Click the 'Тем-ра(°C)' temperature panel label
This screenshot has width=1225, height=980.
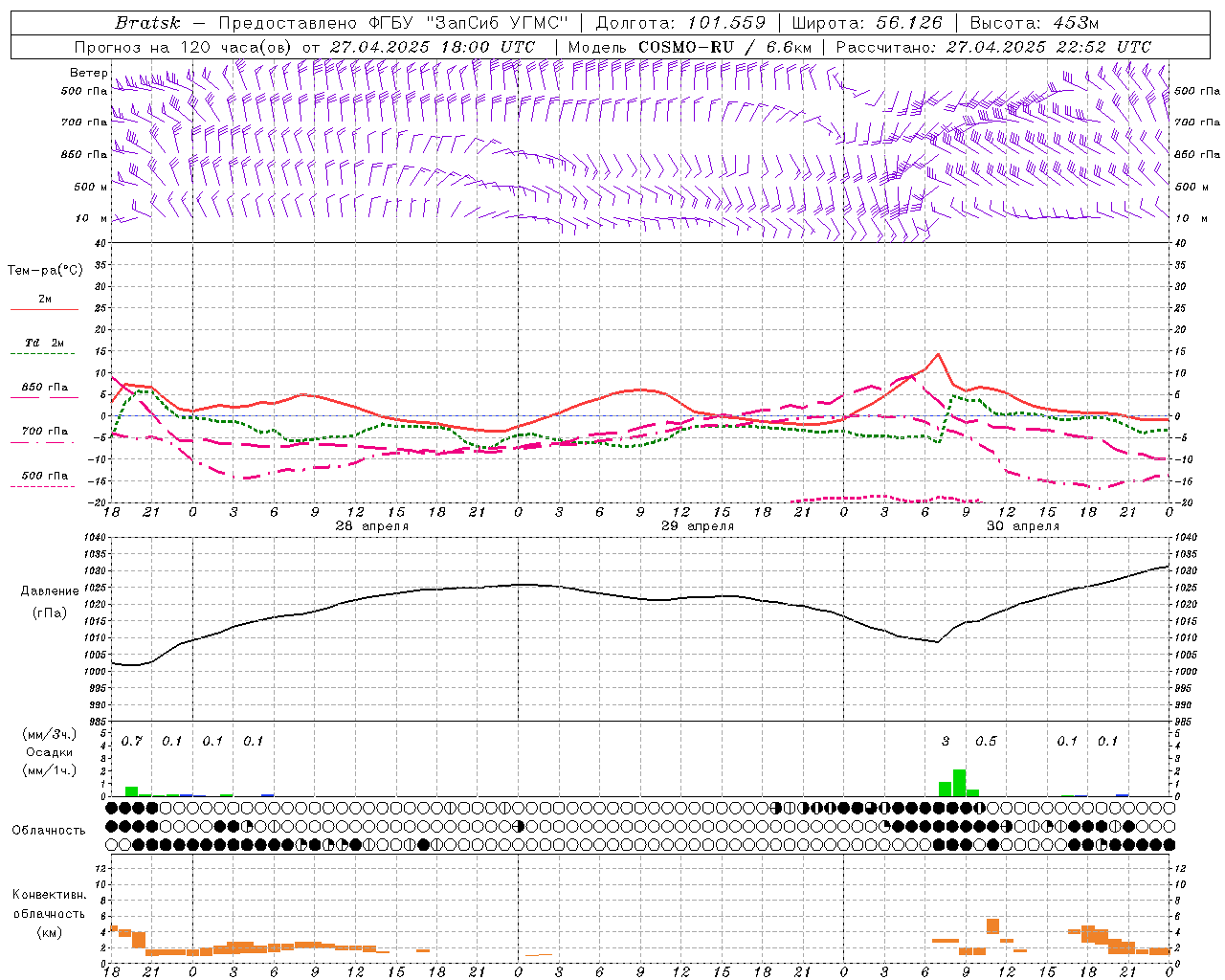(x=45, y=271)
